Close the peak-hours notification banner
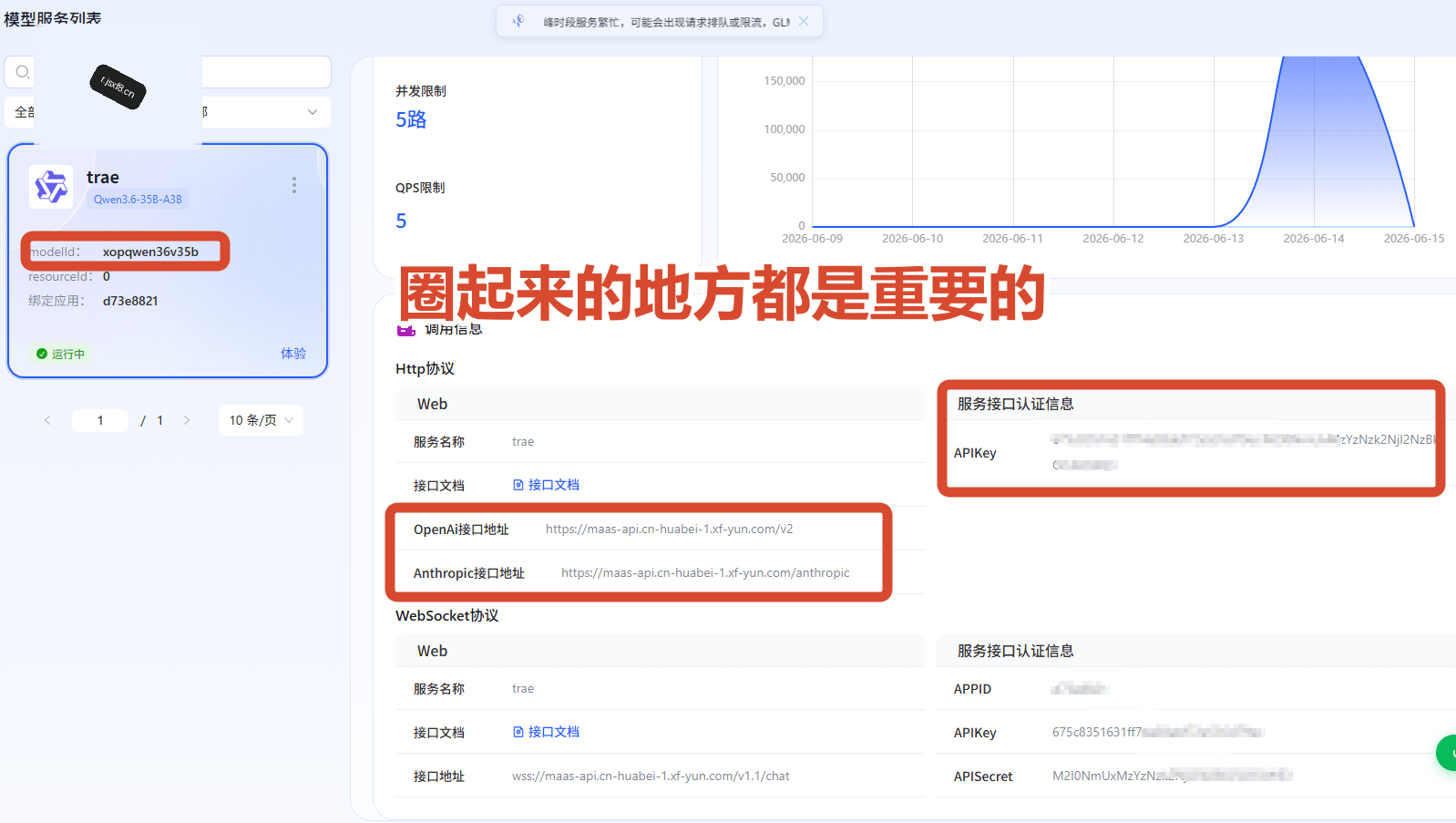Viewport: 1456px width, 823px height. pyautogui.click(x=804, y=21)
